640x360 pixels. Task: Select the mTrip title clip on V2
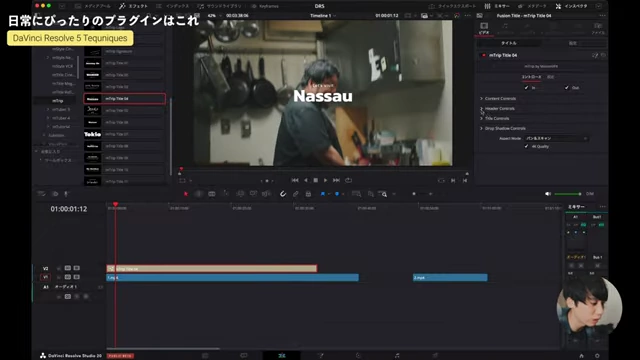pyautogui.click(x=212, y=269)
